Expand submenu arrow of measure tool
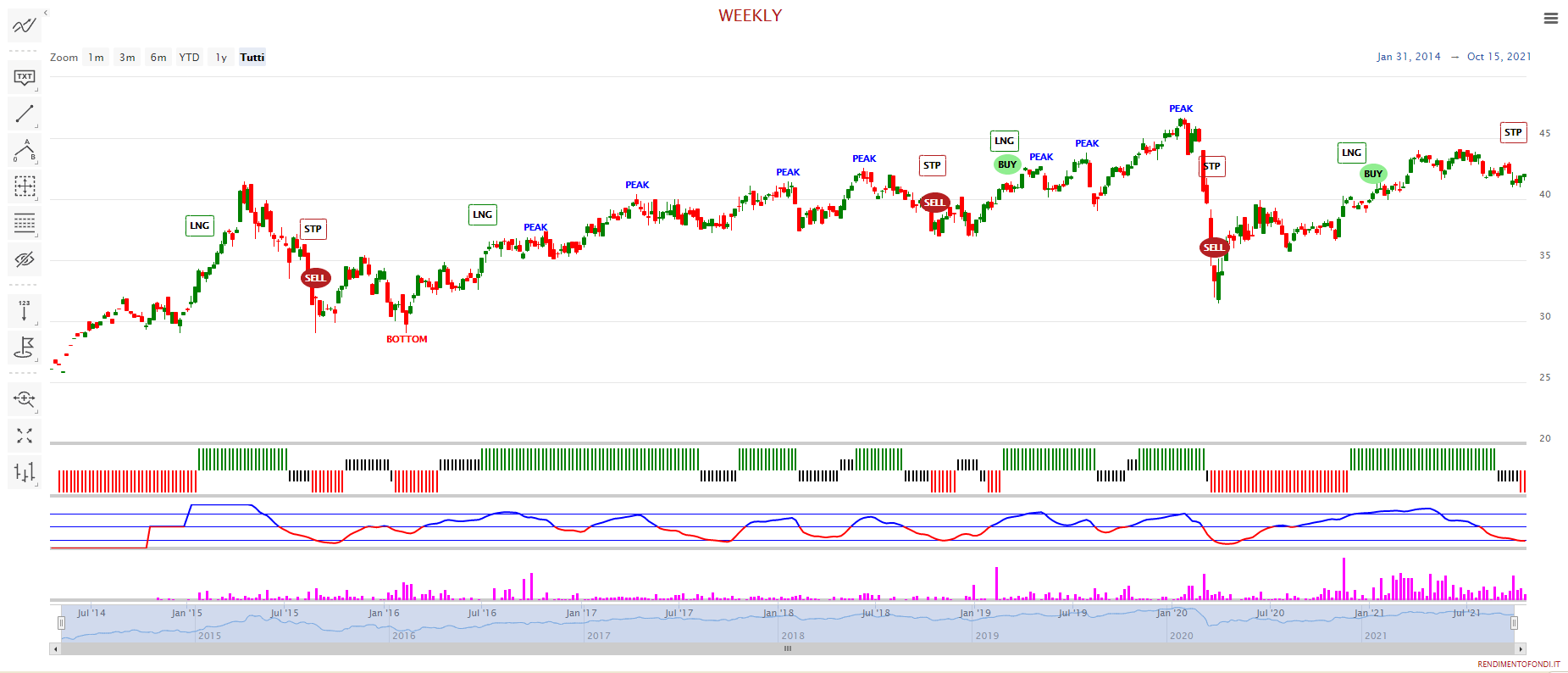This screenshot has width=1568, height=673. 36,199
